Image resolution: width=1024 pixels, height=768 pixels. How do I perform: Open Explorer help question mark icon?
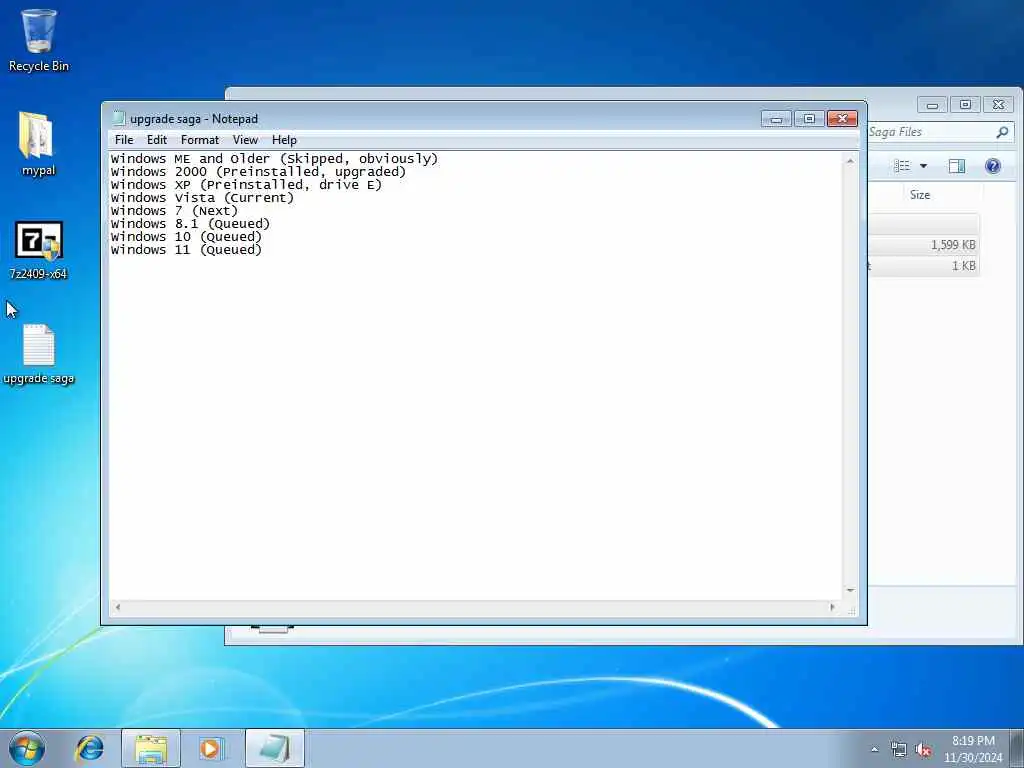pyautogui.click(x=993, y=166)
